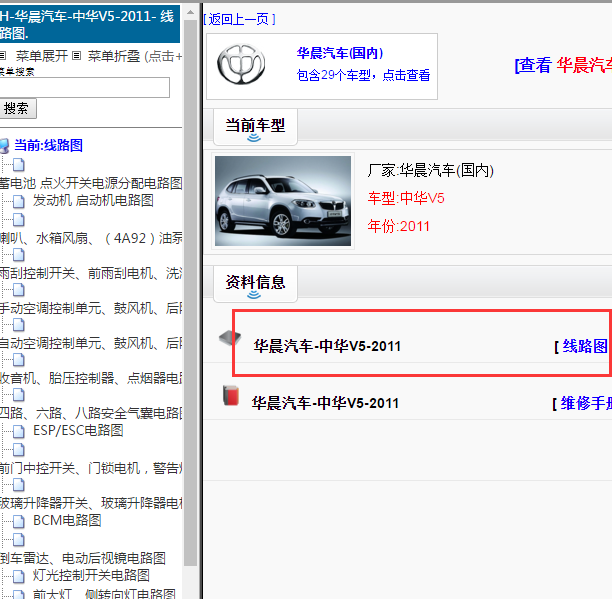This screenshot has width=612, height=599.
Task: Click the Brilliance brand logo image
Action: (241, 64)
